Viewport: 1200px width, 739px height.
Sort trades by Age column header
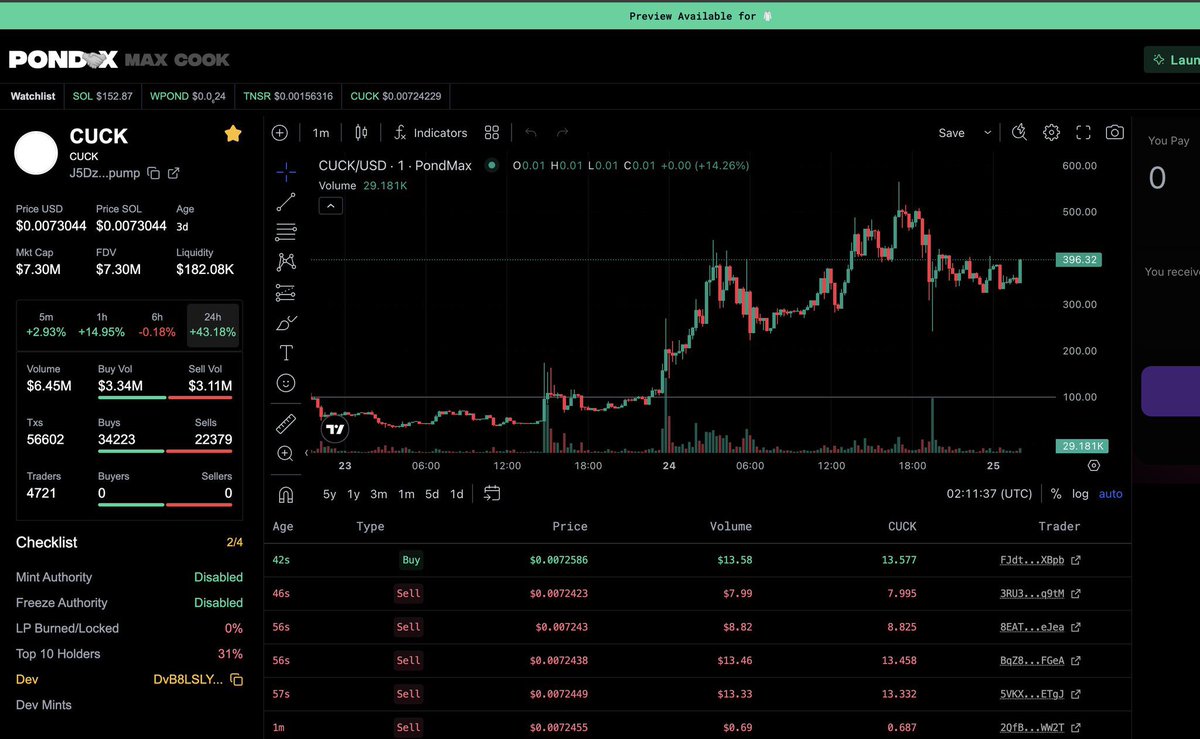pos(283,526)
